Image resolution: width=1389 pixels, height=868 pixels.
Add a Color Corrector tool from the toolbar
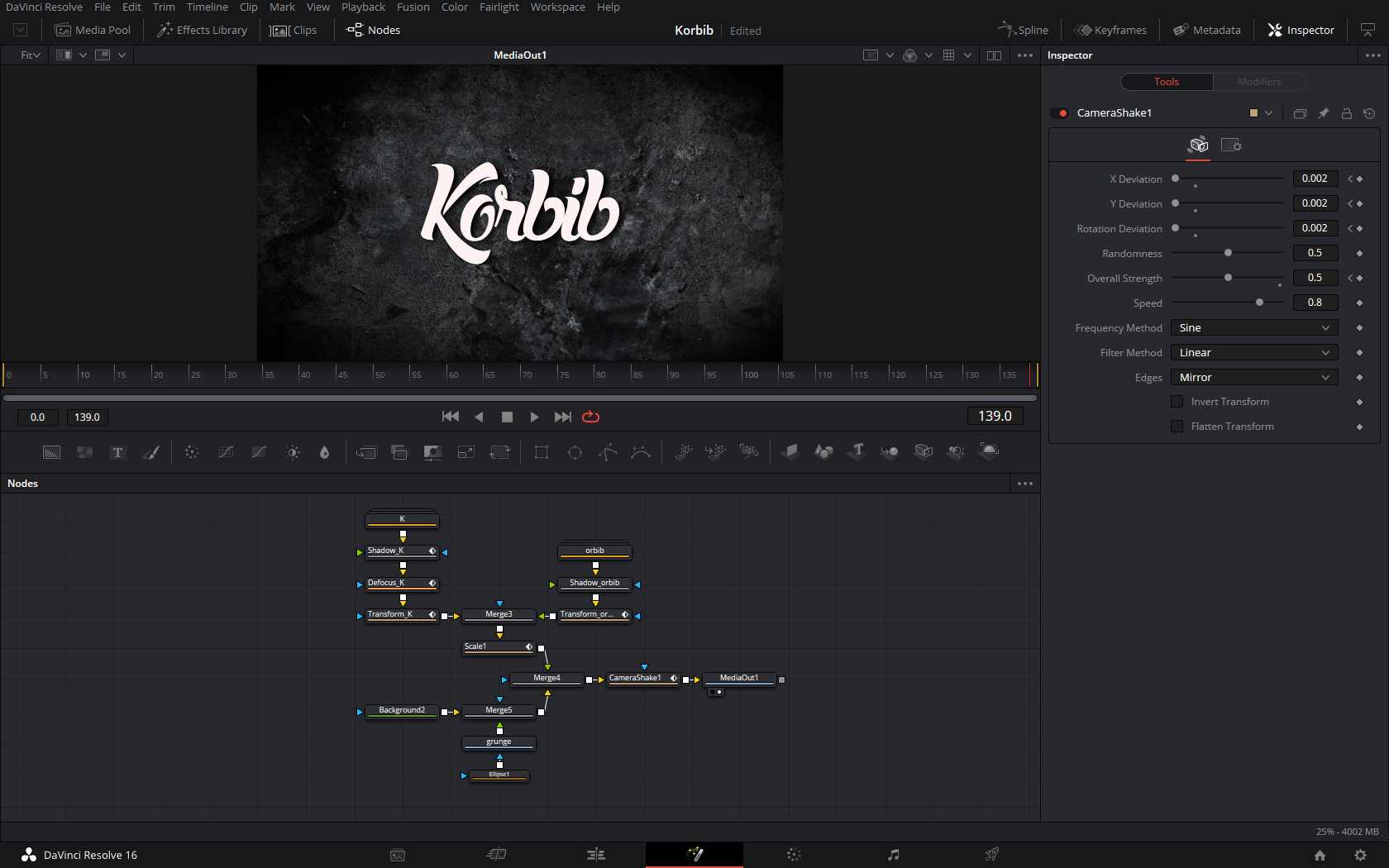[x=192, y=452]
